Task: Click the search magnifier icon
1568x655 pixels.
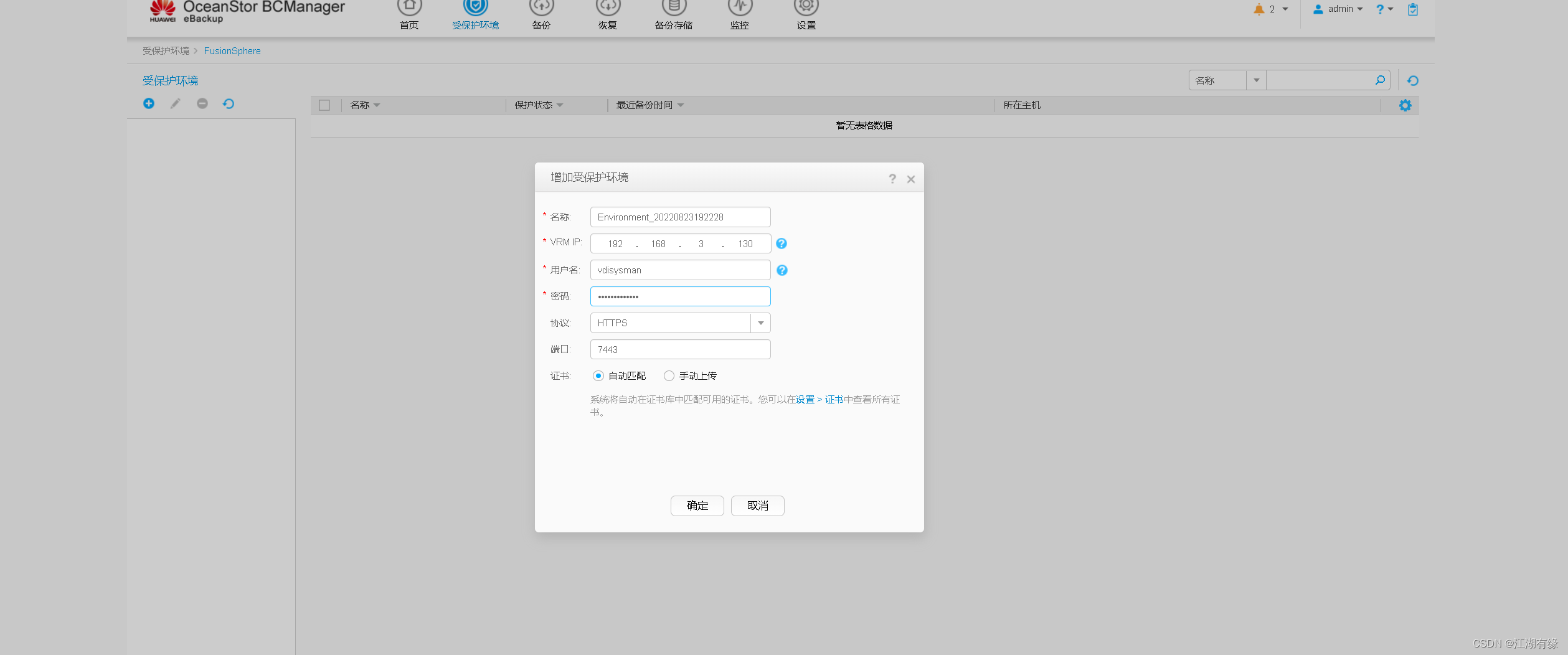Action: click(x=1380, y=80)
